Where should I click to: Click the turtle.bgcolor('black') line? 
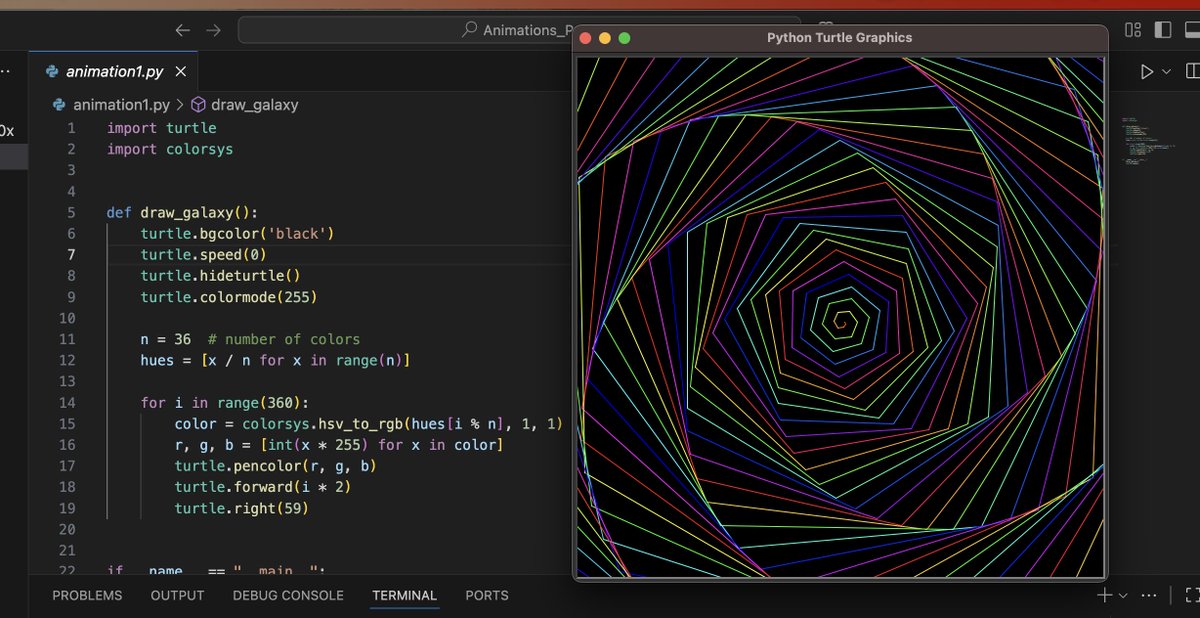point(237,233)
